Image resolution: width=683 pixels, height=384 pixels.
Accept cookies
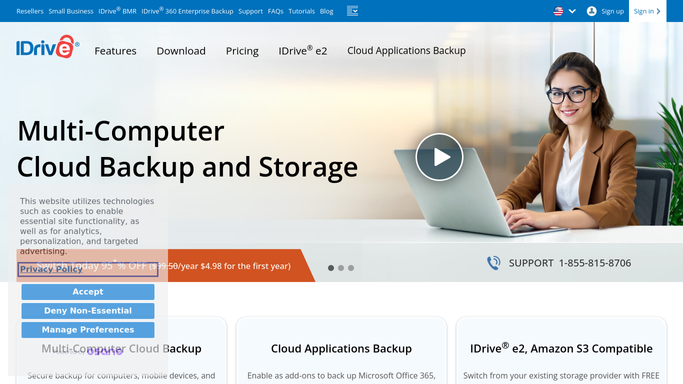[x=88, y=292]
